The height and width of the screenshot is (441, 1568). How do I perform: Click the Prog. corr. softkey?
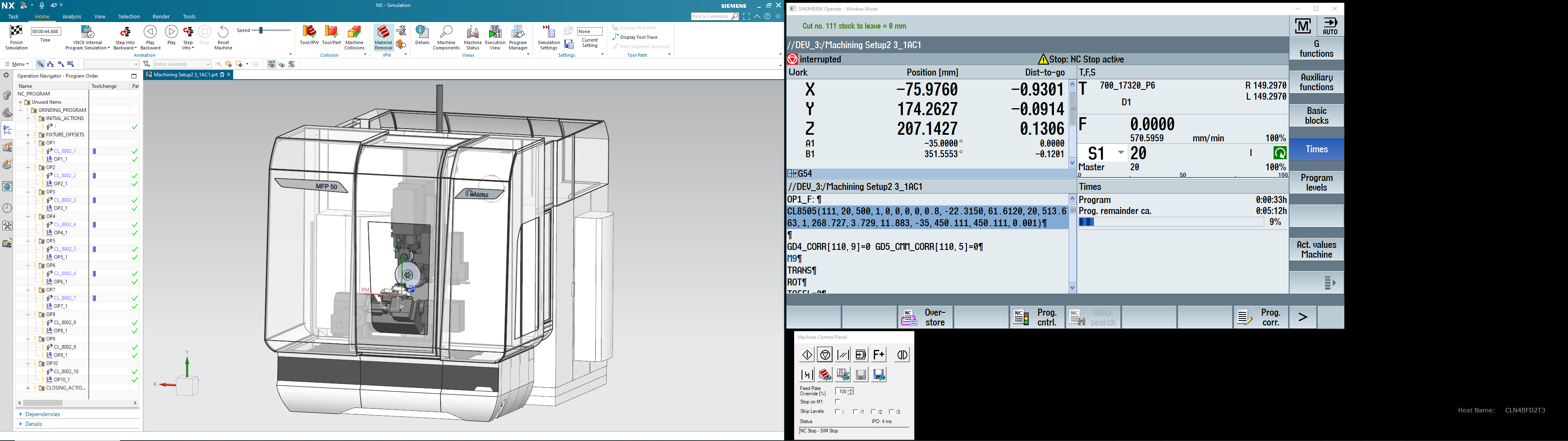pyautogui.click(x=1261, y=317)
